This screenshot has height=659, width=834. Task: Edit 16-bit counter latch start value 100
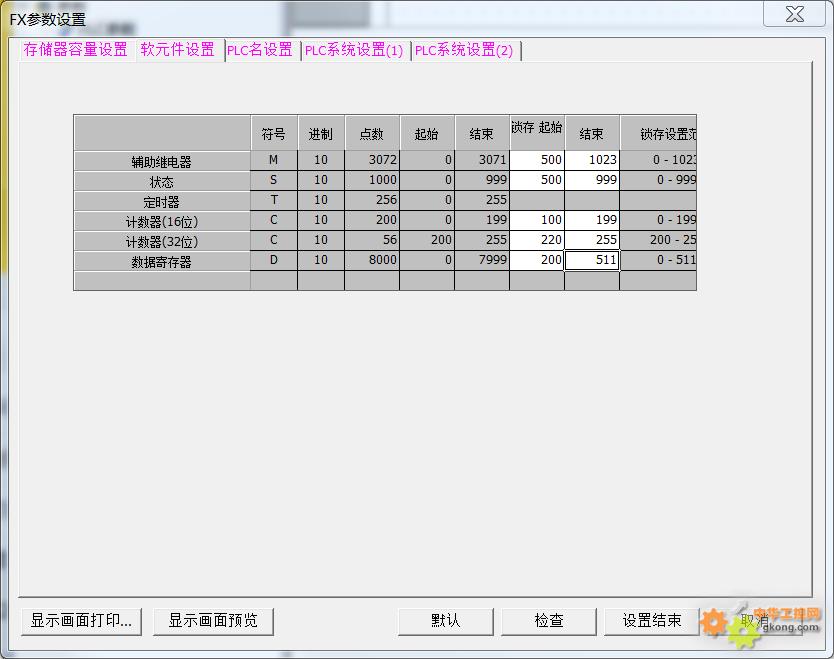[537, 220]
